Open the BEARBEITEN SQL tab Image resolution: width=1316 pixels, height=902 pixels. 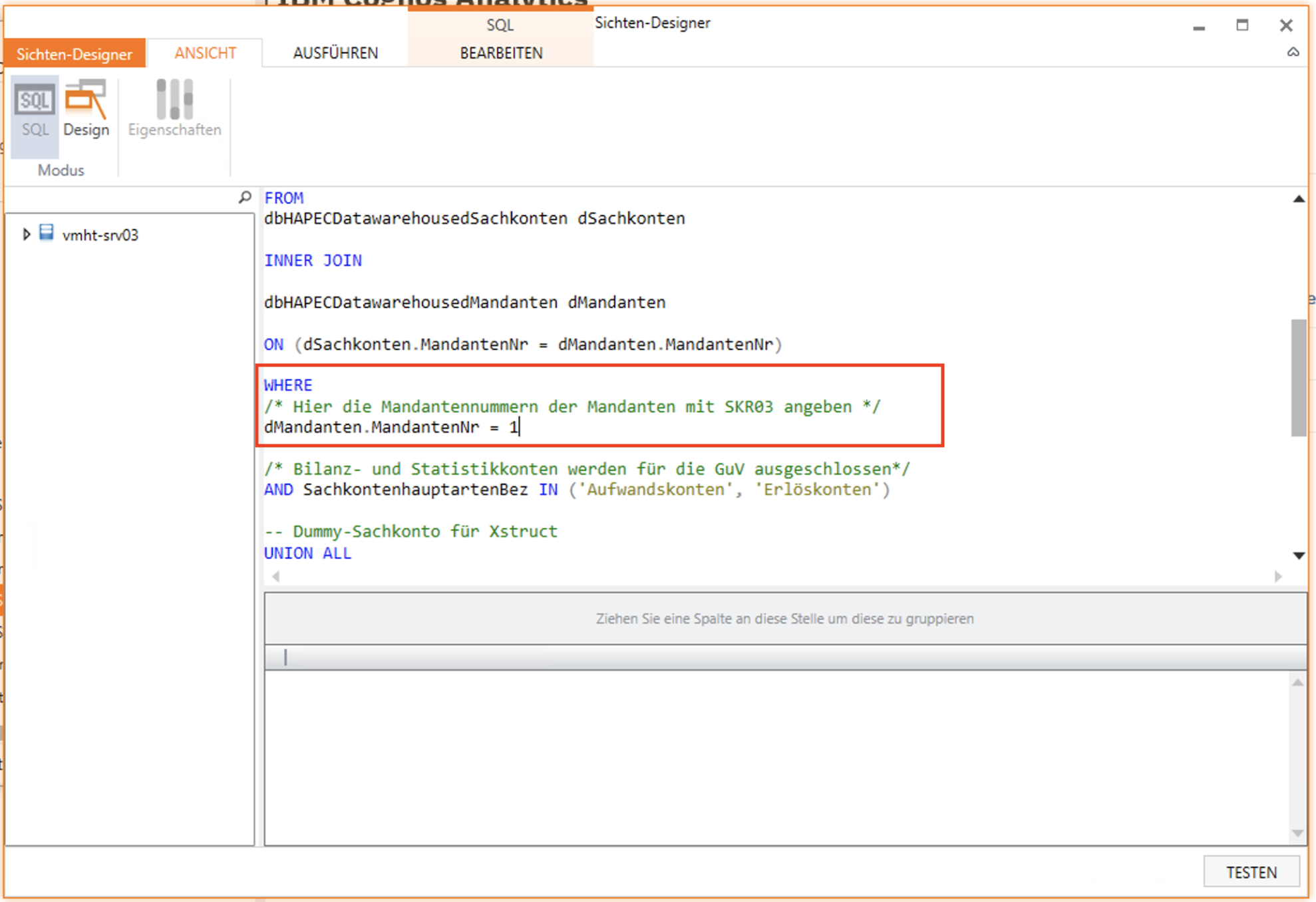click(x=501, y=53)
